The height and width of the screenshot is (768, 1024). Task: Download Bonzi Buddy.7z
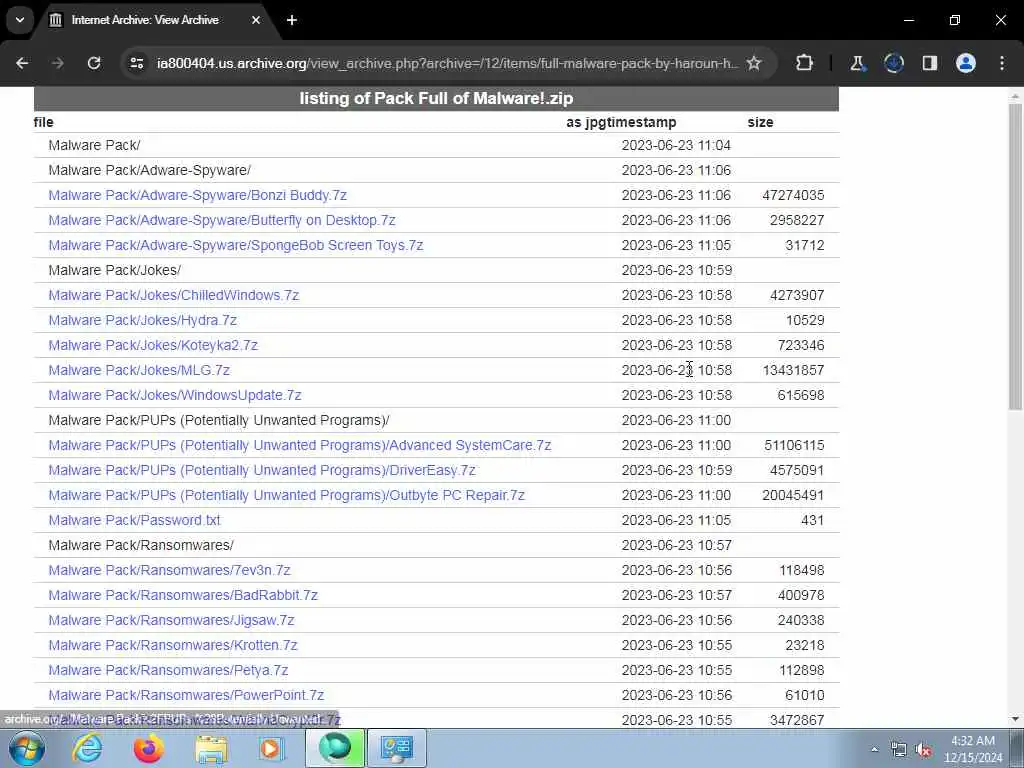pos(197,195)
